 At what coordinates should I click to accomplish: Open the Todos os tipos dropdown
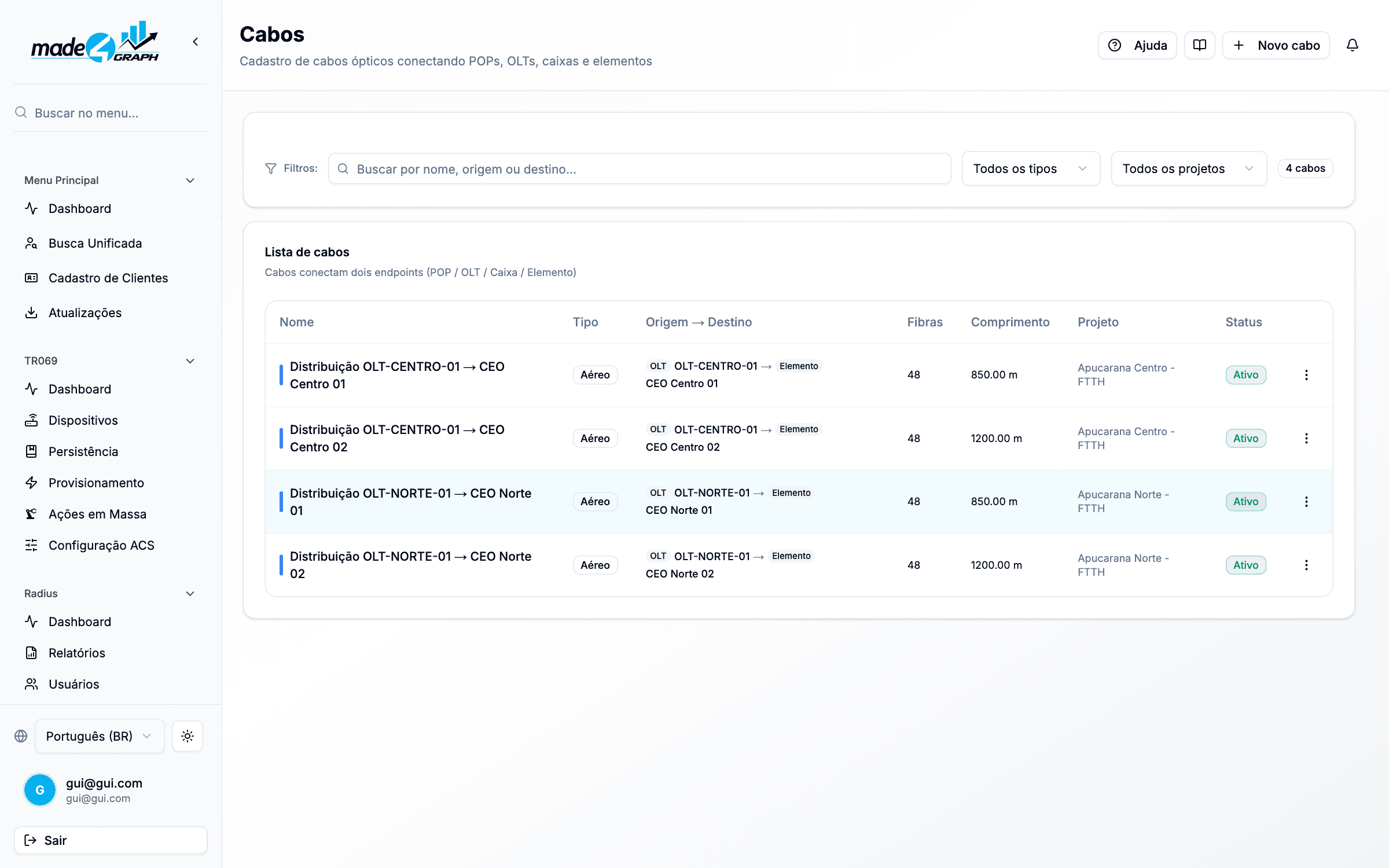(x=1031, y=168)
